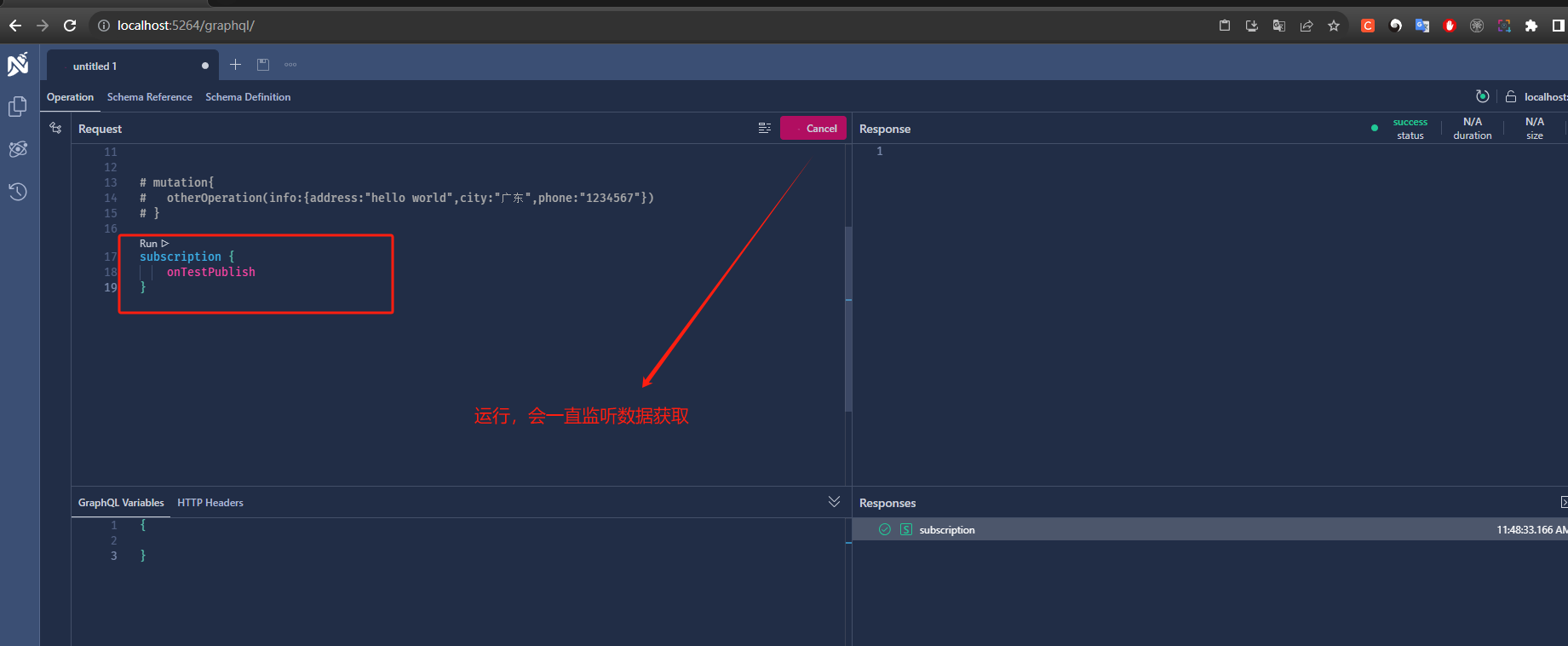Cancel the running subscription
1568x646 pixels.
coord(813,128)
